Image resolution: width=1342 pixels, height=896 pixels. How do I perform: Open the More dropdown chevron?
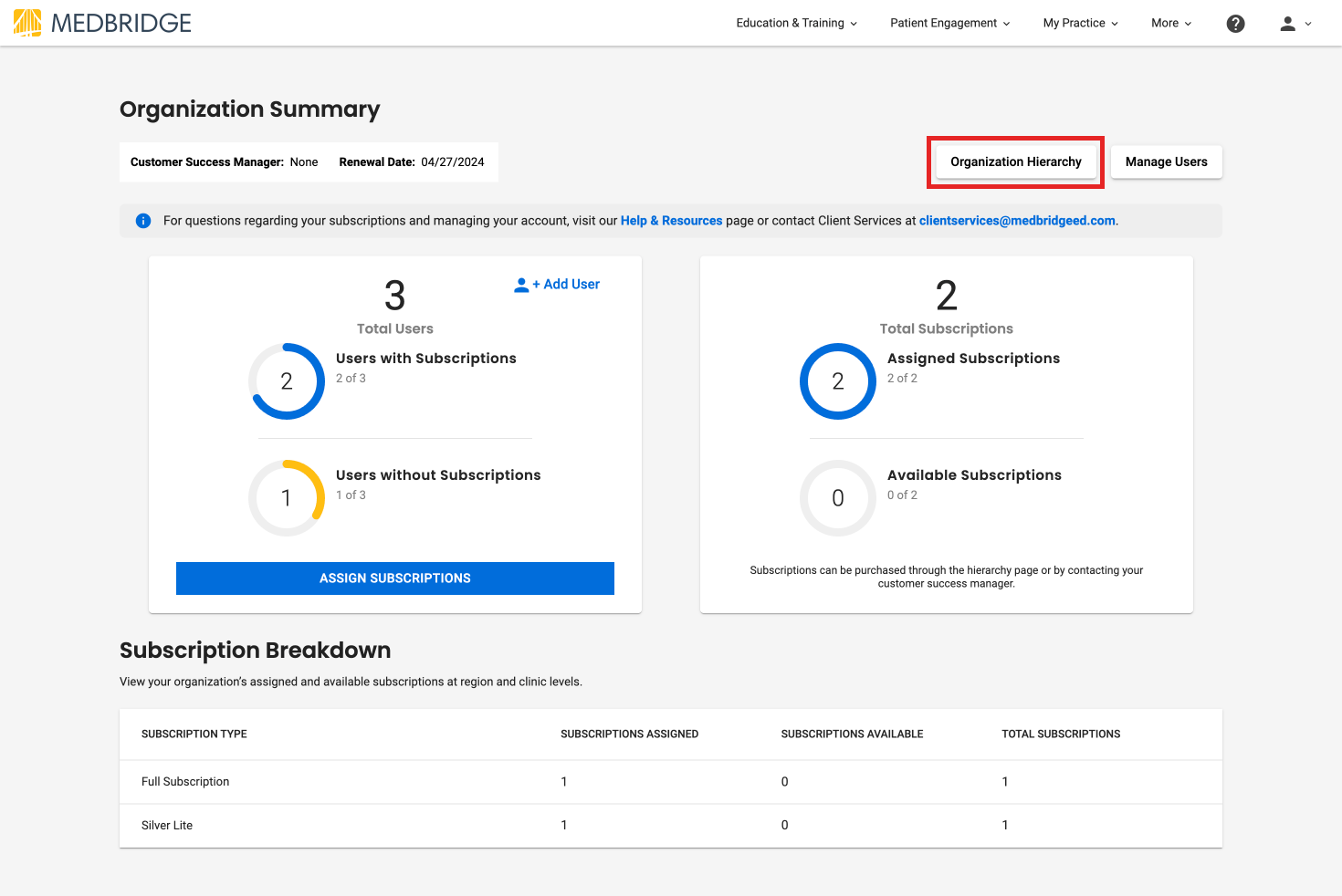(1187, 24)
